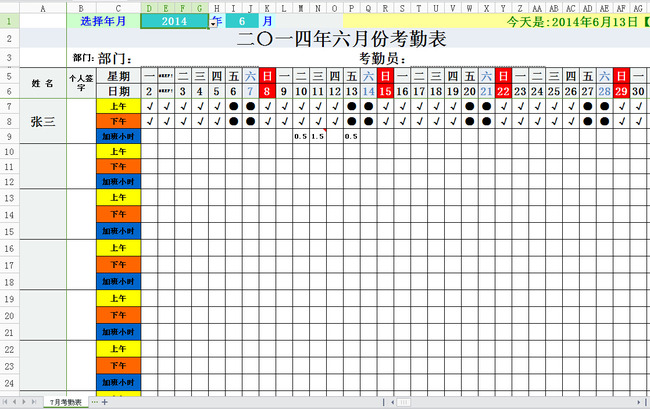Click the horizontal scrollbar thumb
The image size is (650, 409).
pos(404,402)
